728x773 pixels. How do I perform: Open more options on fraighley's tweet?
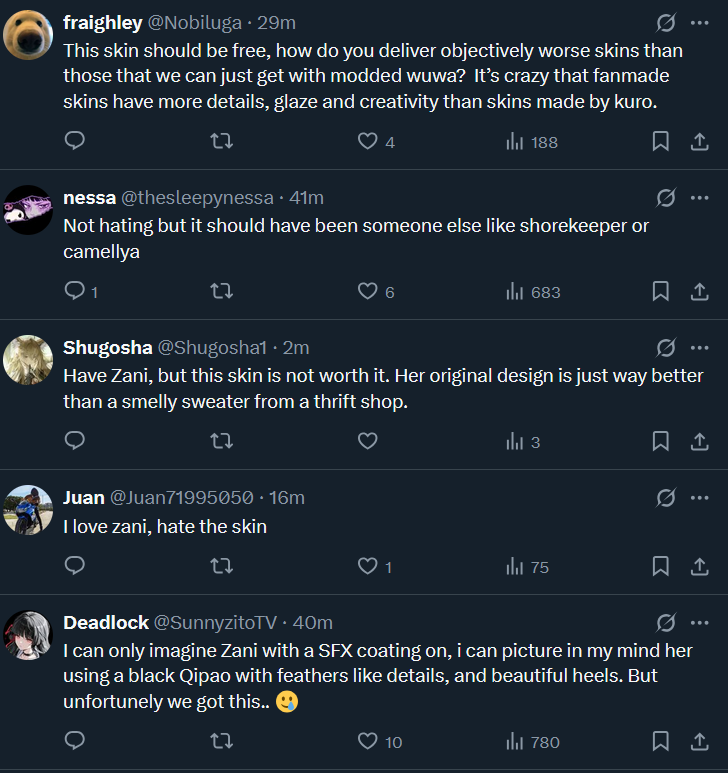click(x=699, y=22)
